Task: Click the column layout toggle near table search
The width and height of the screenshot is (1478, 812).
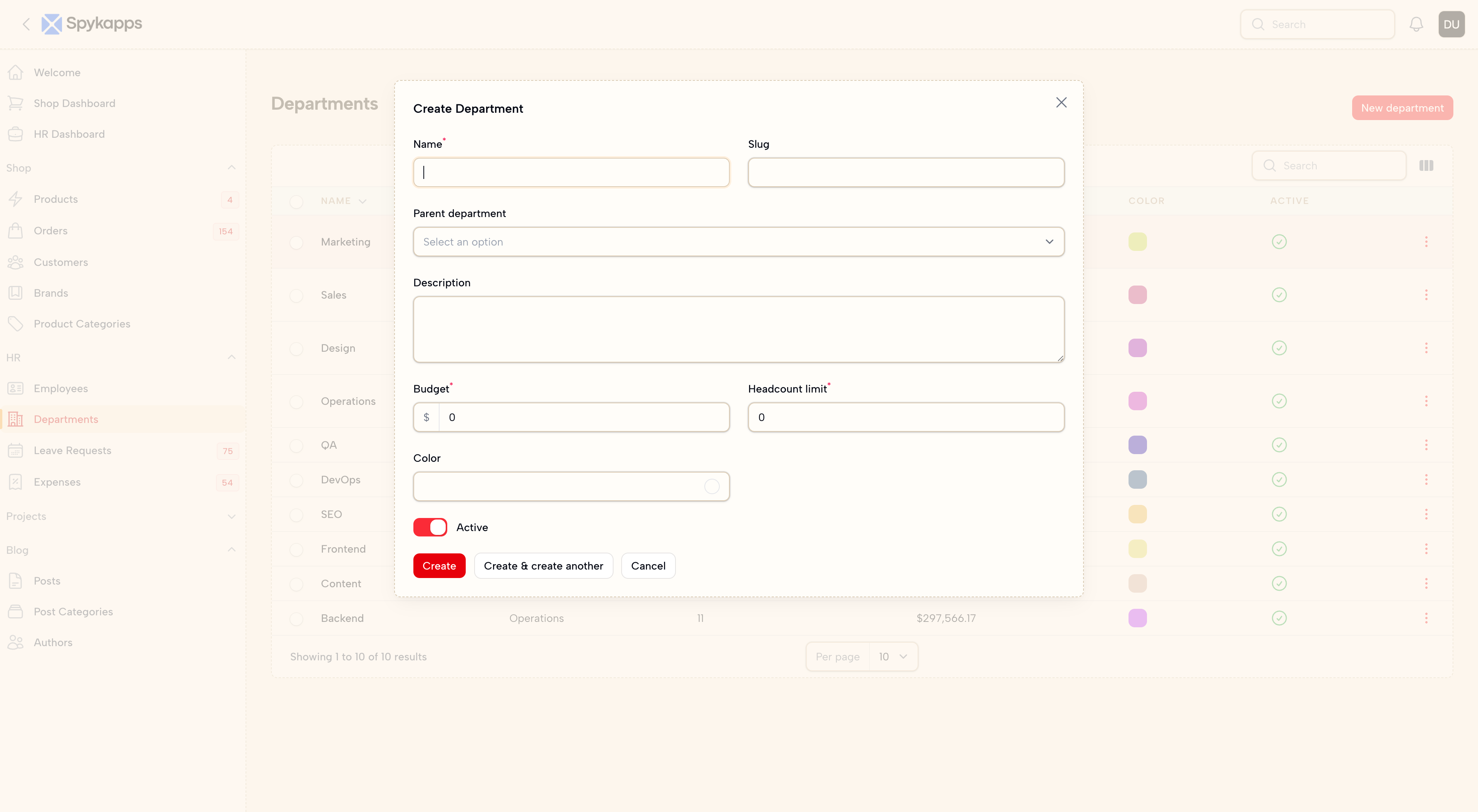Action: tap(1427, 165)
